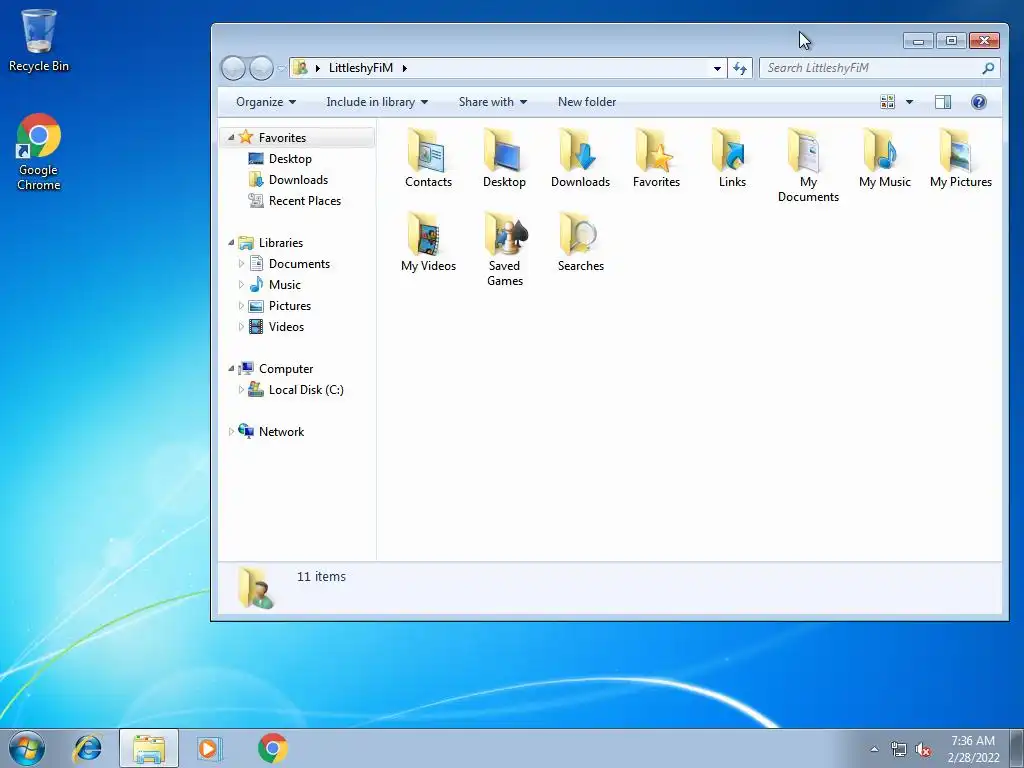Open the Share with dropdown
The width and height of the screenshot is (1024, 768).
(492, 102)
